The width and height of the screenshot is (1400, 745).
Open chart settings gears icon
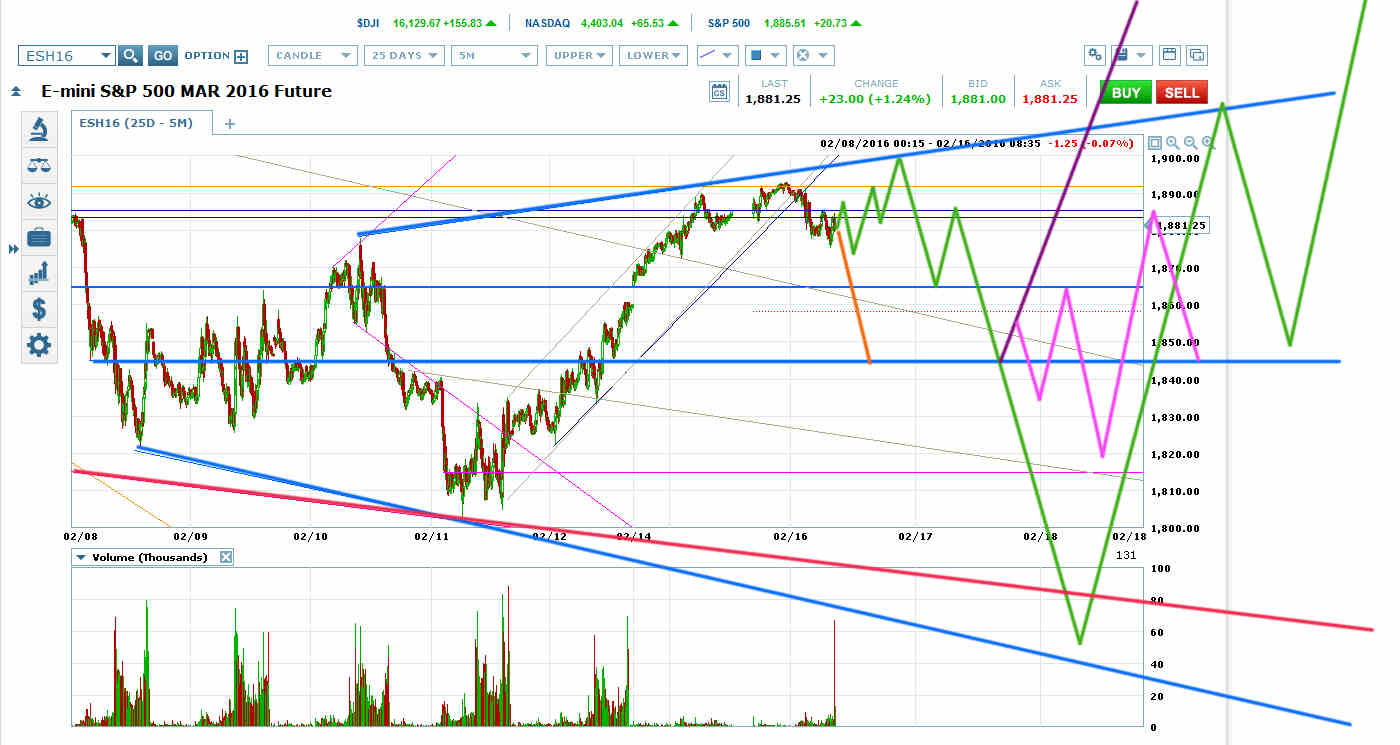[x=1095, y=55]
